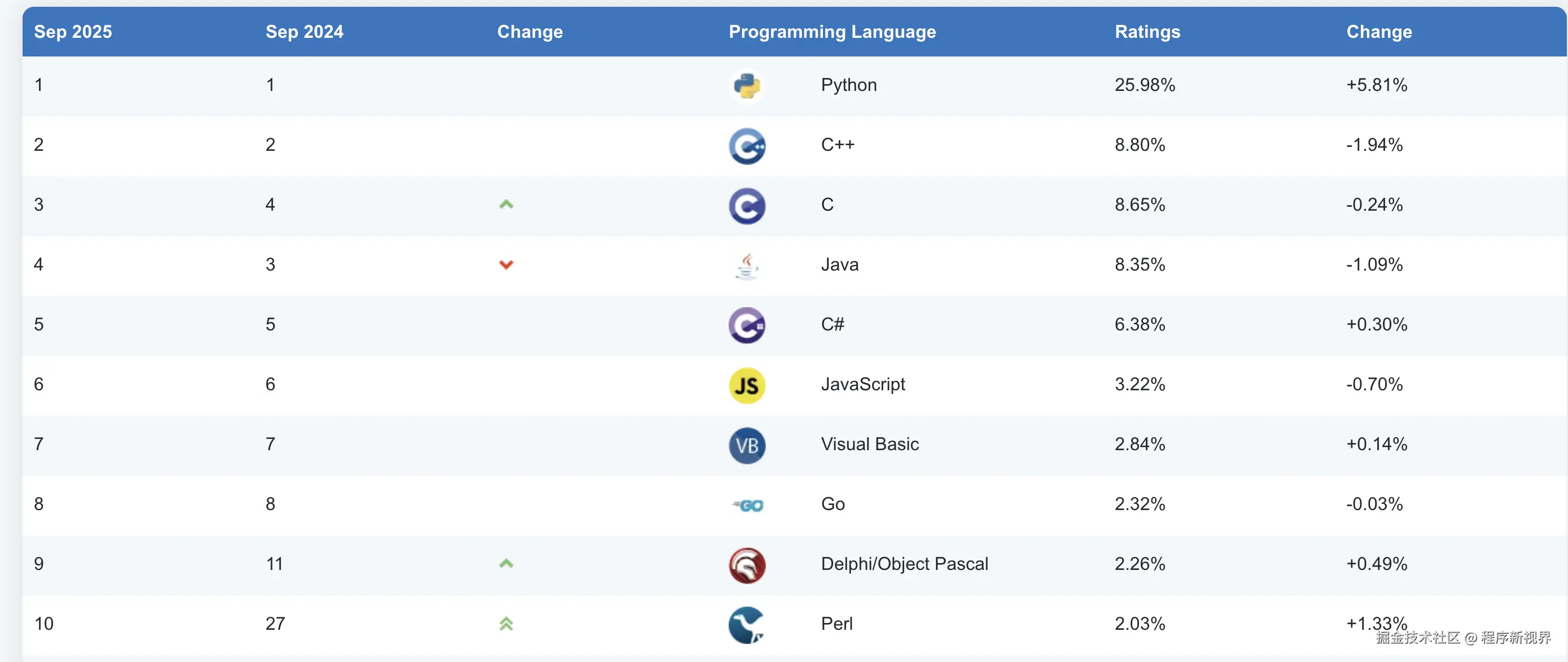The width and height of the screenshot is (1568, 662).
Task: Click the yellow JS JavaScript icon
Action: pyautogui.click(x=746, y=385)
